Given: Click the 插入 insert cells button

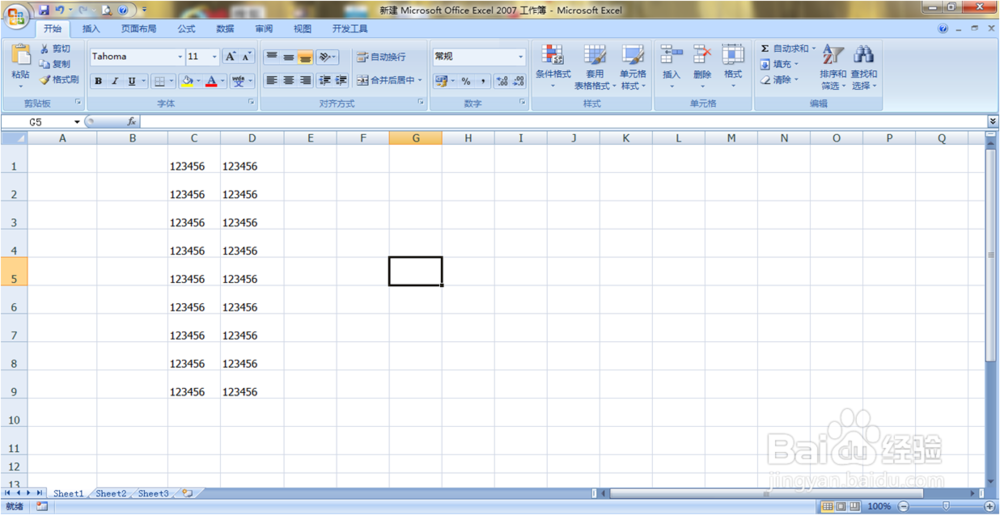Looking at the screenshot, I should coord(672,67).
